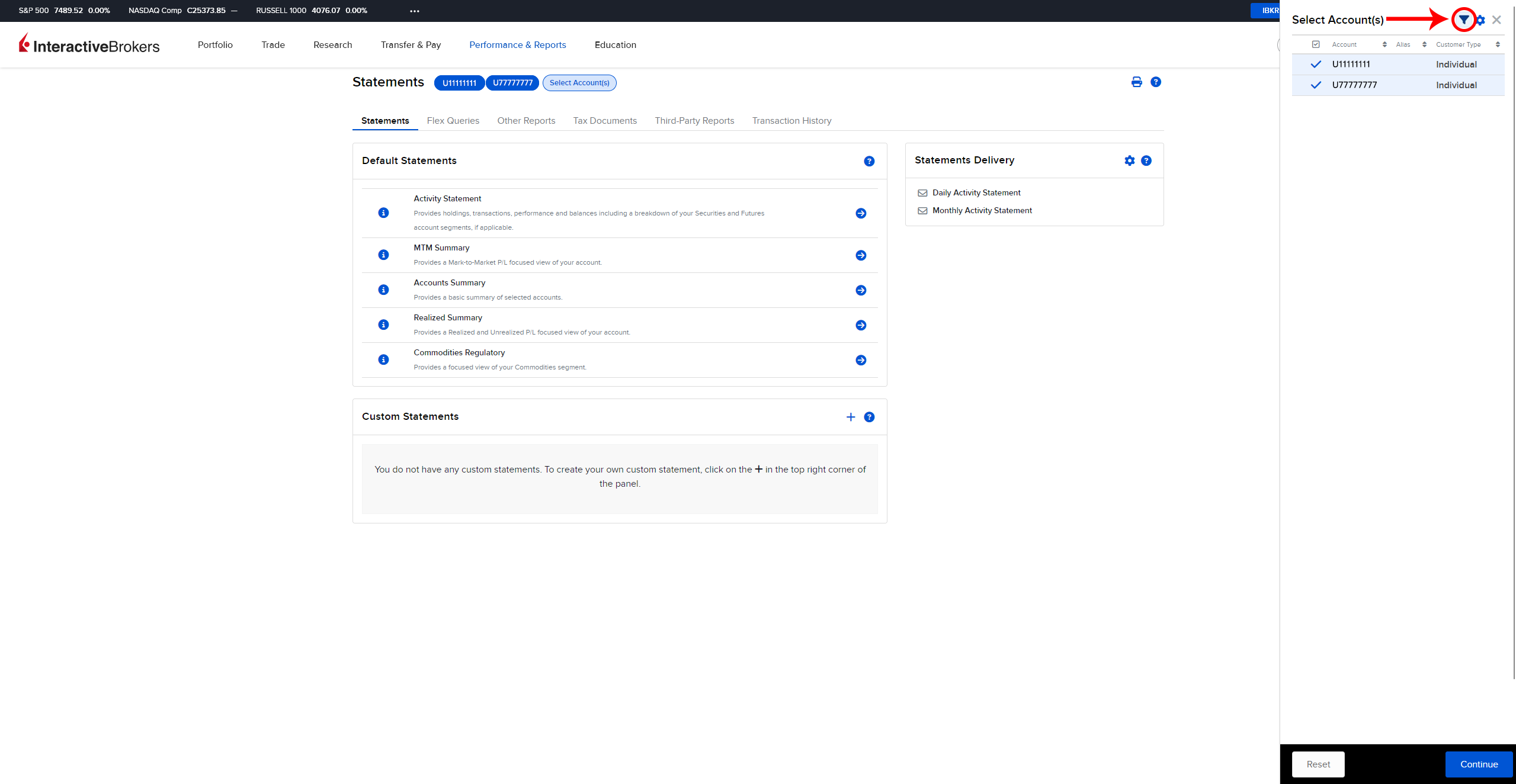Show info for MTM Summary
Image resolution: width=1516 pixels, height=784 pixels.
383,255
